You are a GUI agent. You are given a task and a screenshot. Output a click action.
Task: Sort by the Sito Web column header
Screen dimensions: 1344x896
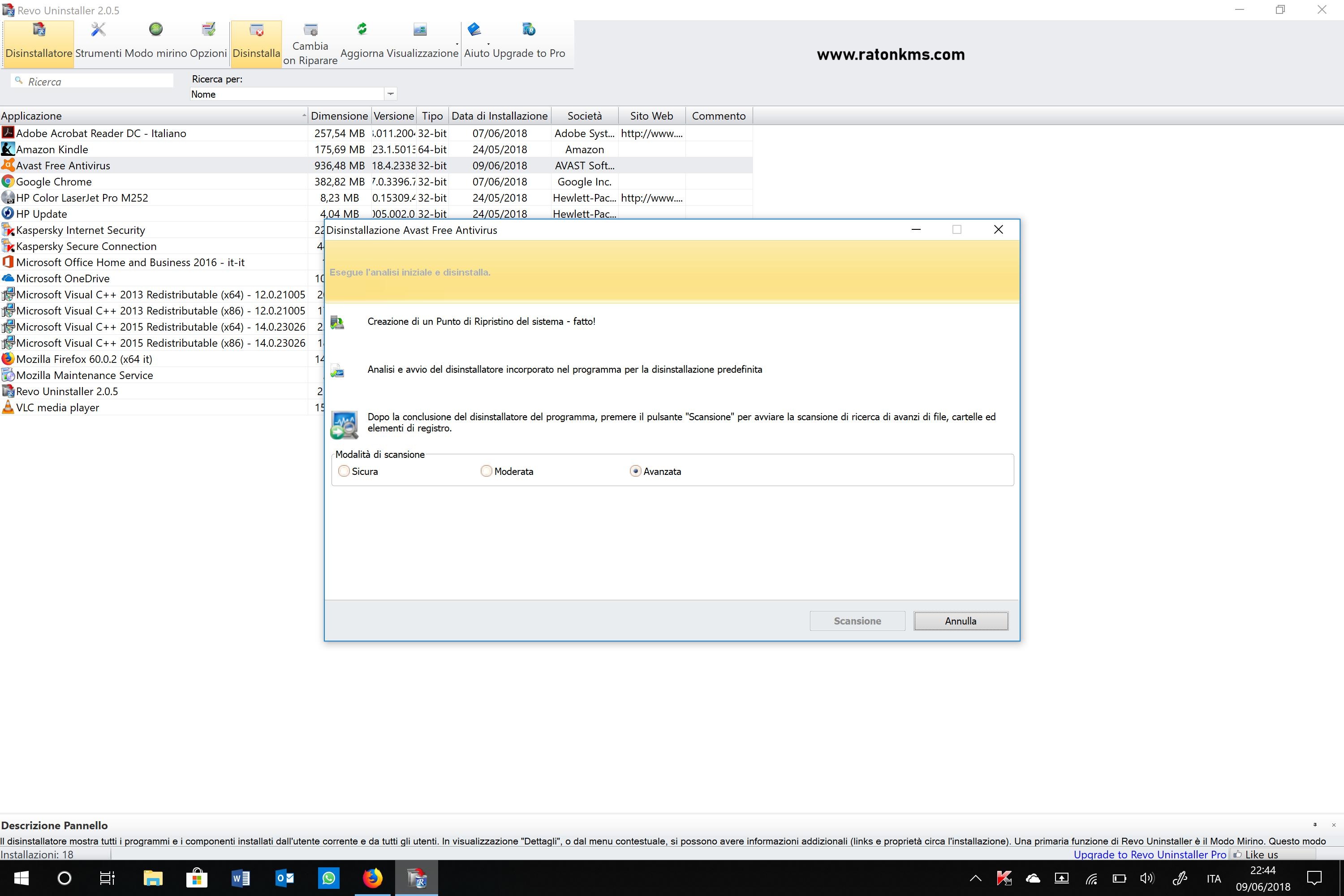pyautogui.click(x=651, y=116)
